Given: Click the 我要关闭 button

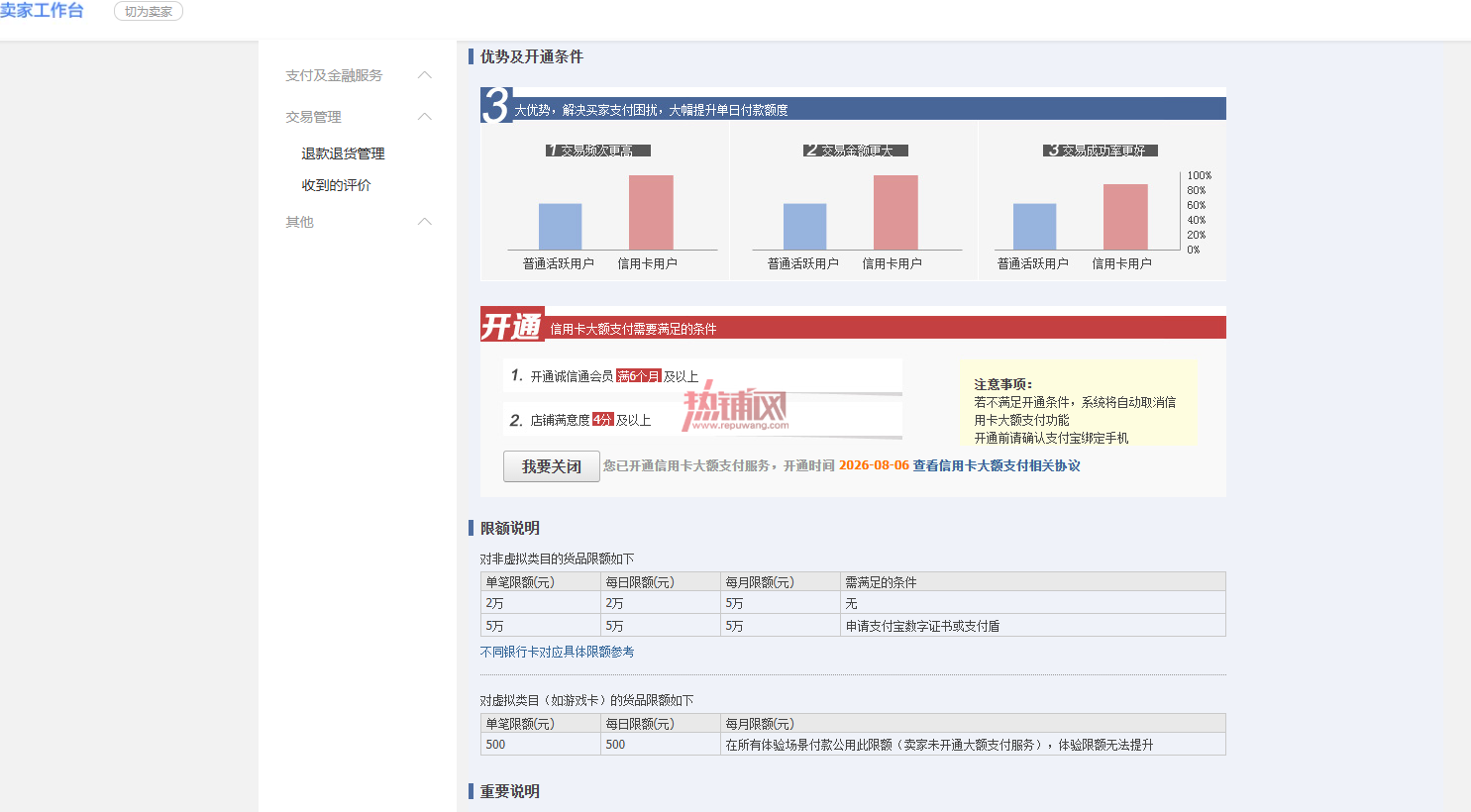Looking at the screenshot, I should click(x=552, y=466).
